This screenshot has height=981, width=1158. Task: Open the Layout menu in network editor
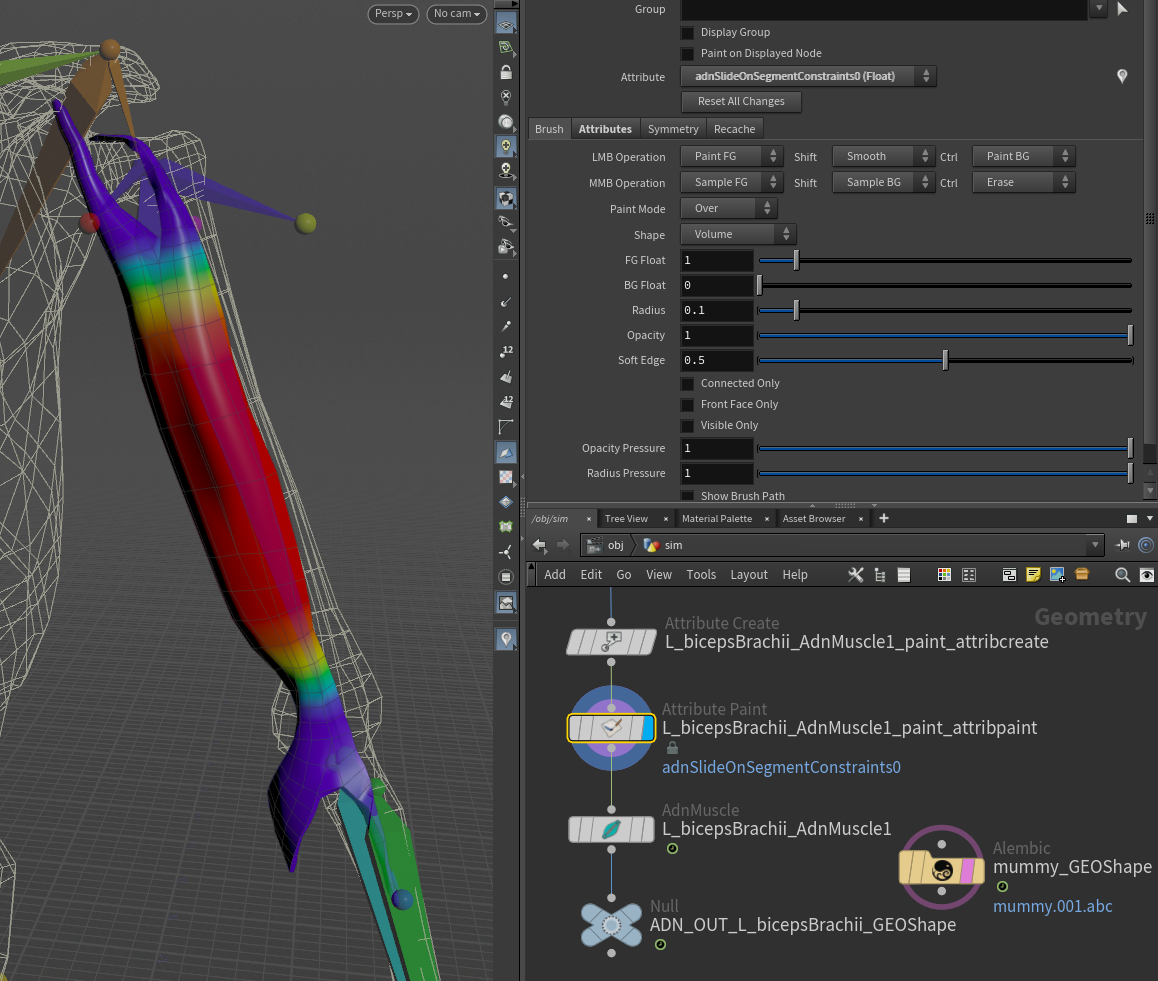[748, 575]
